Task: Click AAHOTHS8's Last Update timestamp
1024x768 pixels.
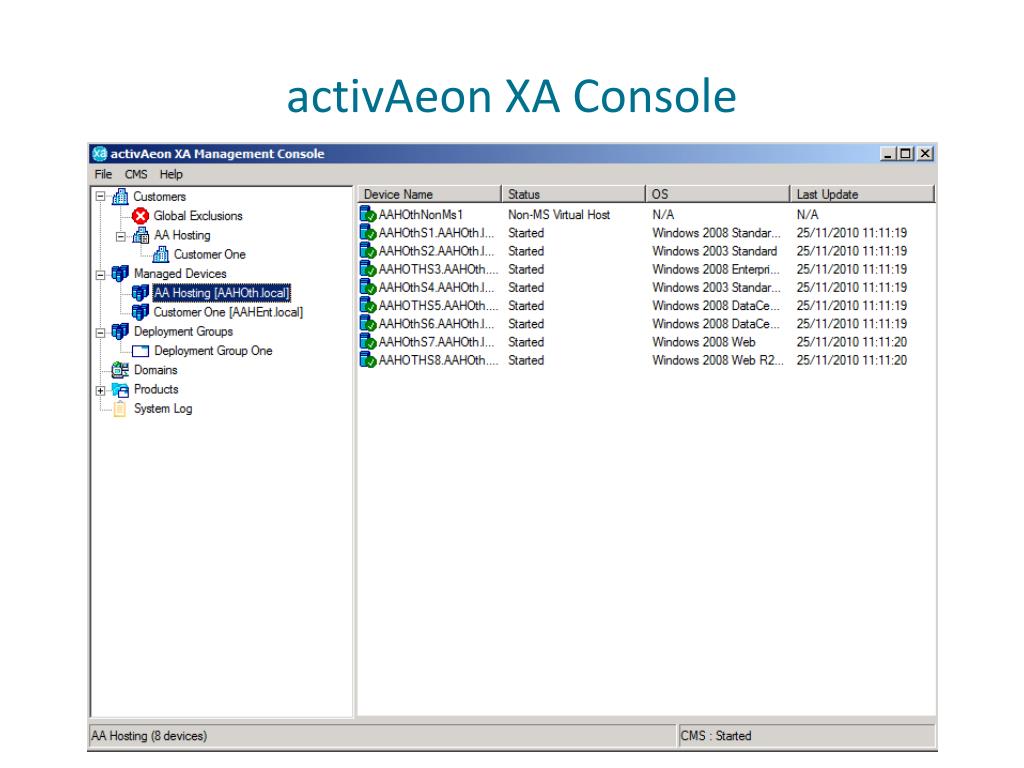Action: [852, 360]
